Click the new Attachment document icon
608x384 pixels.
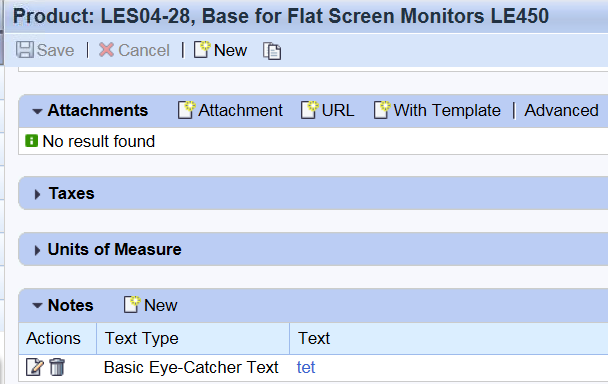186,110
